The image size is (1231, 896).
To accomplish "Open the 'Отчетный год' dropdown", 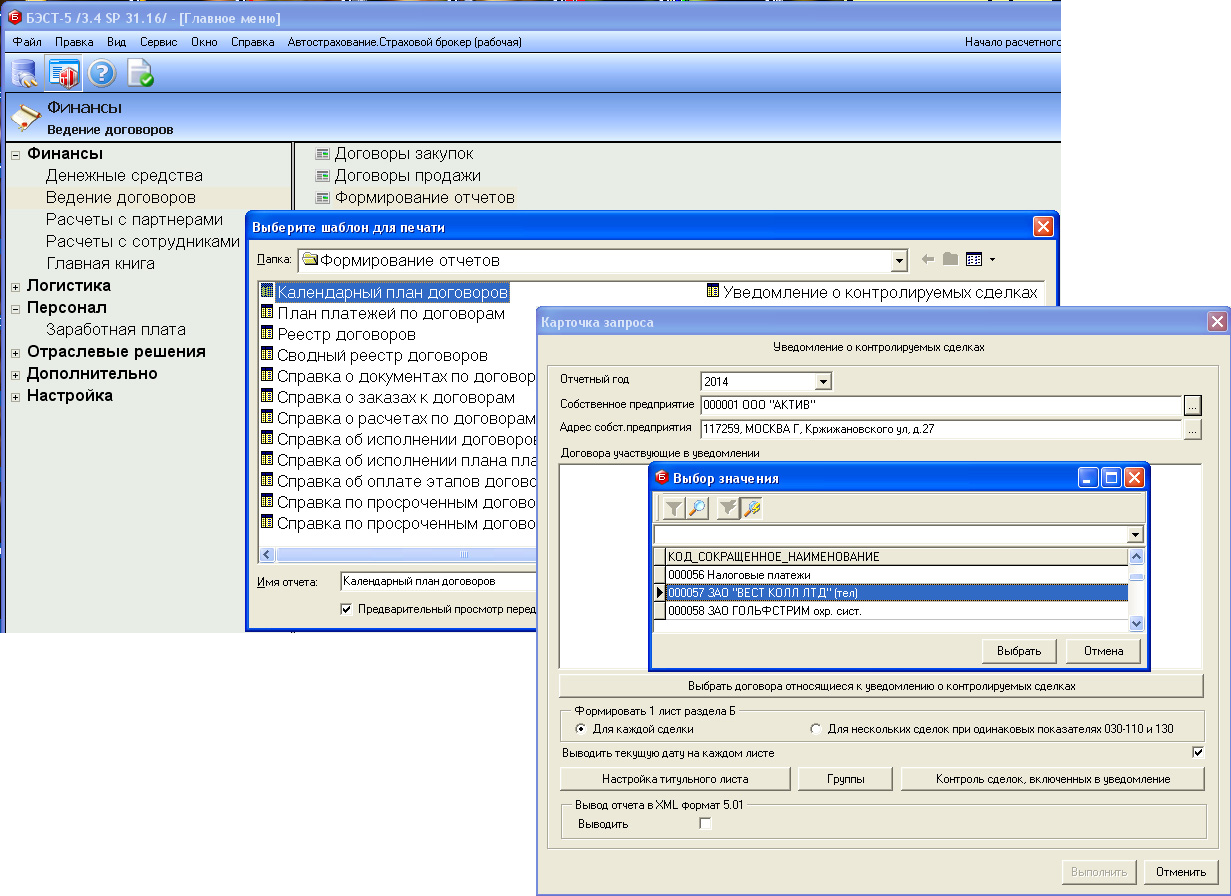I will (823, 381).
